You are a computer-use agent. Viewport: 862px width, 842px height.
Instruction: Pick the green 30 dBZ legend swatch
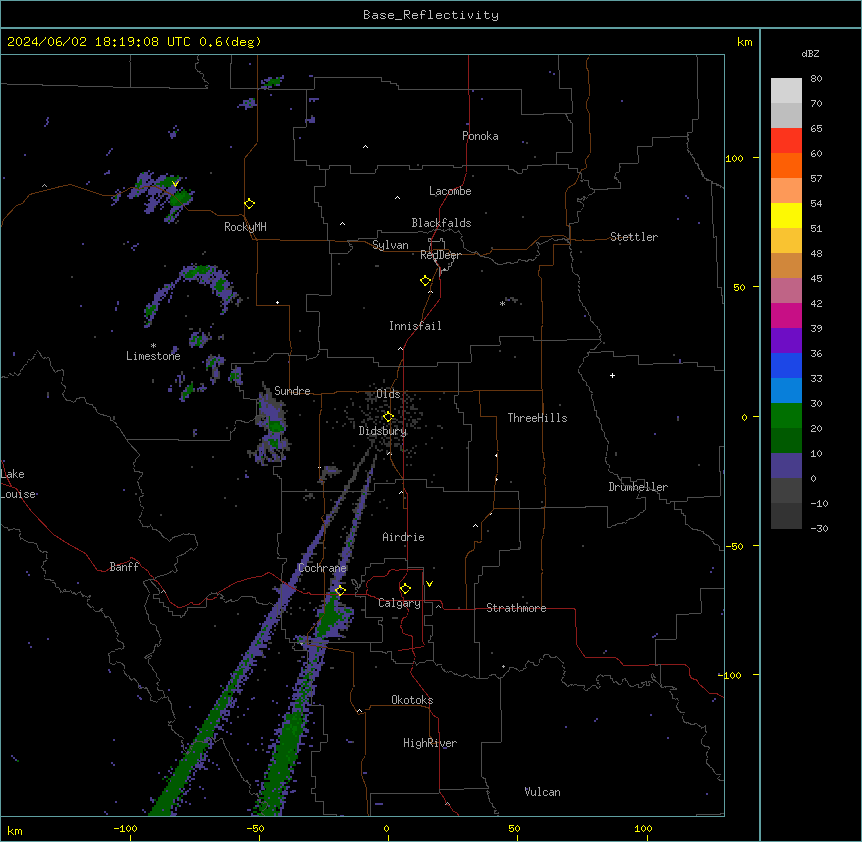(x=786, y=416)
